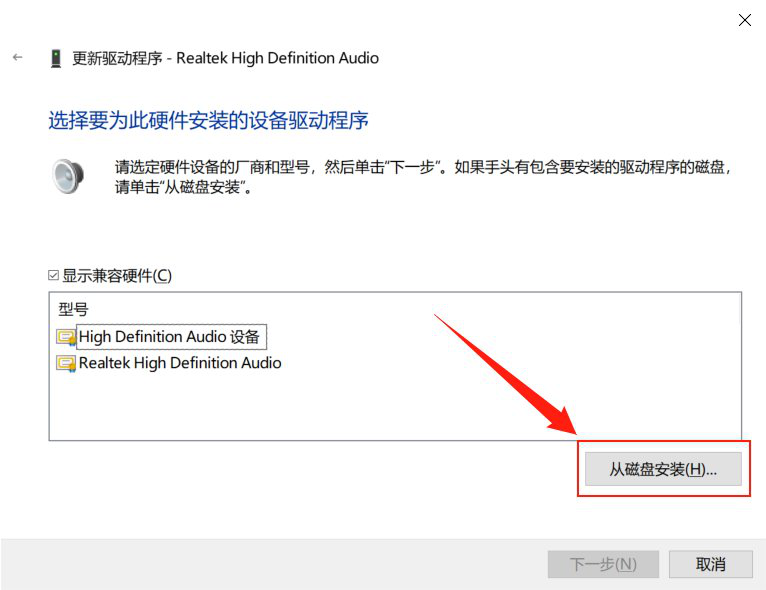The image size is (766, 590).
Task: Click the driver icon next to High Definition Audio 设备
Action: pyautogui.click(x=66, y=337)
